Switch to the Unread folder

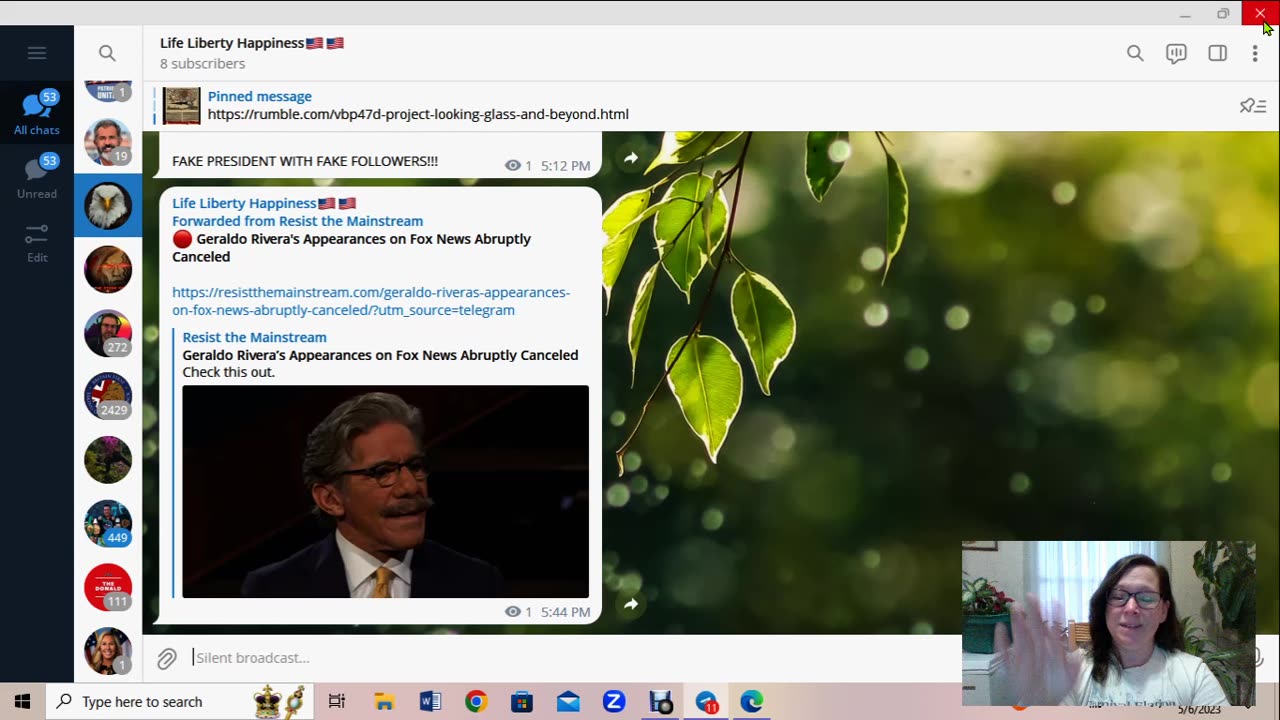pyautogui.click(x=37, y=176)
